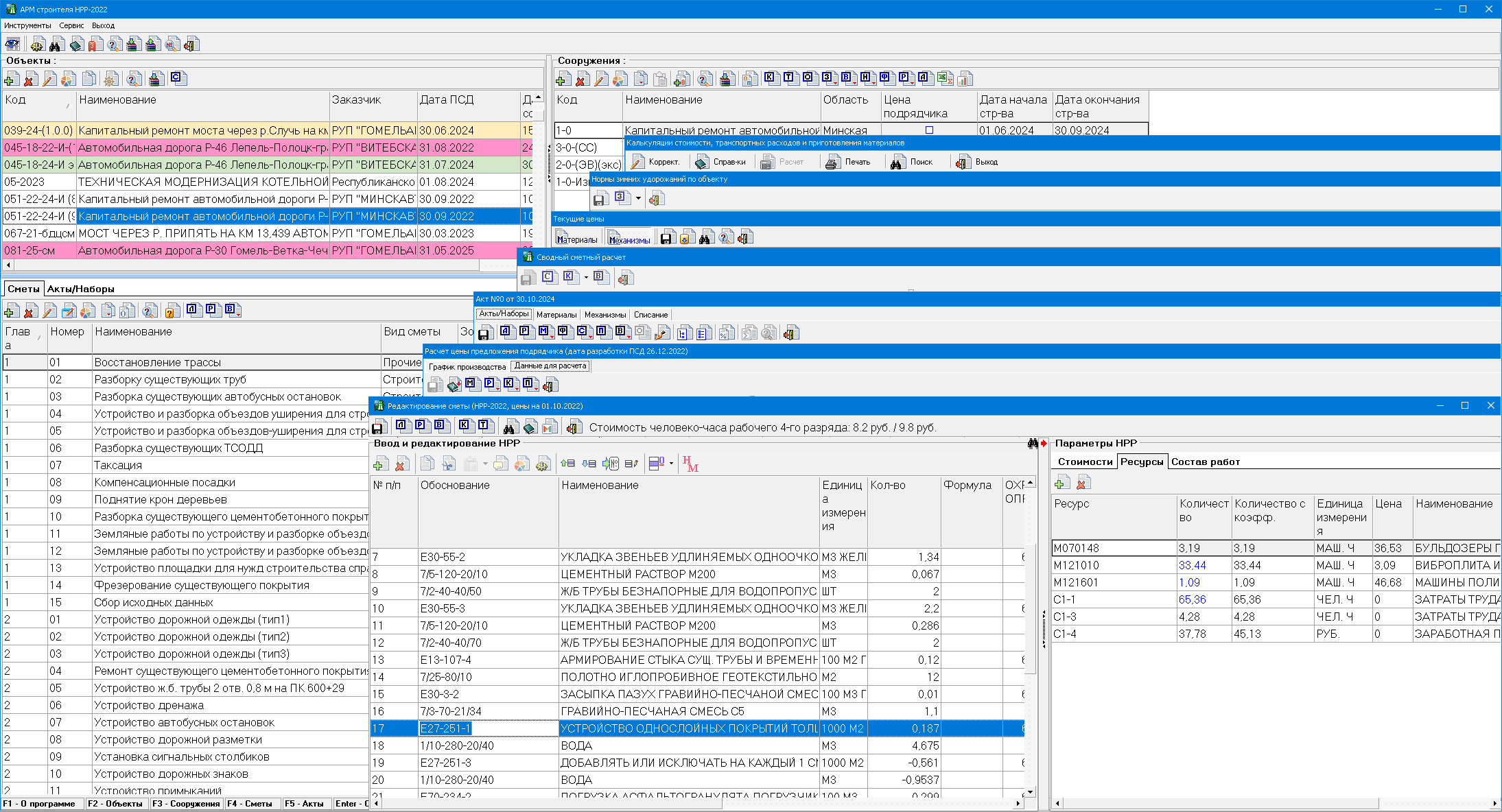
Task: Click the Печать button
Action: tap(848, 162)
